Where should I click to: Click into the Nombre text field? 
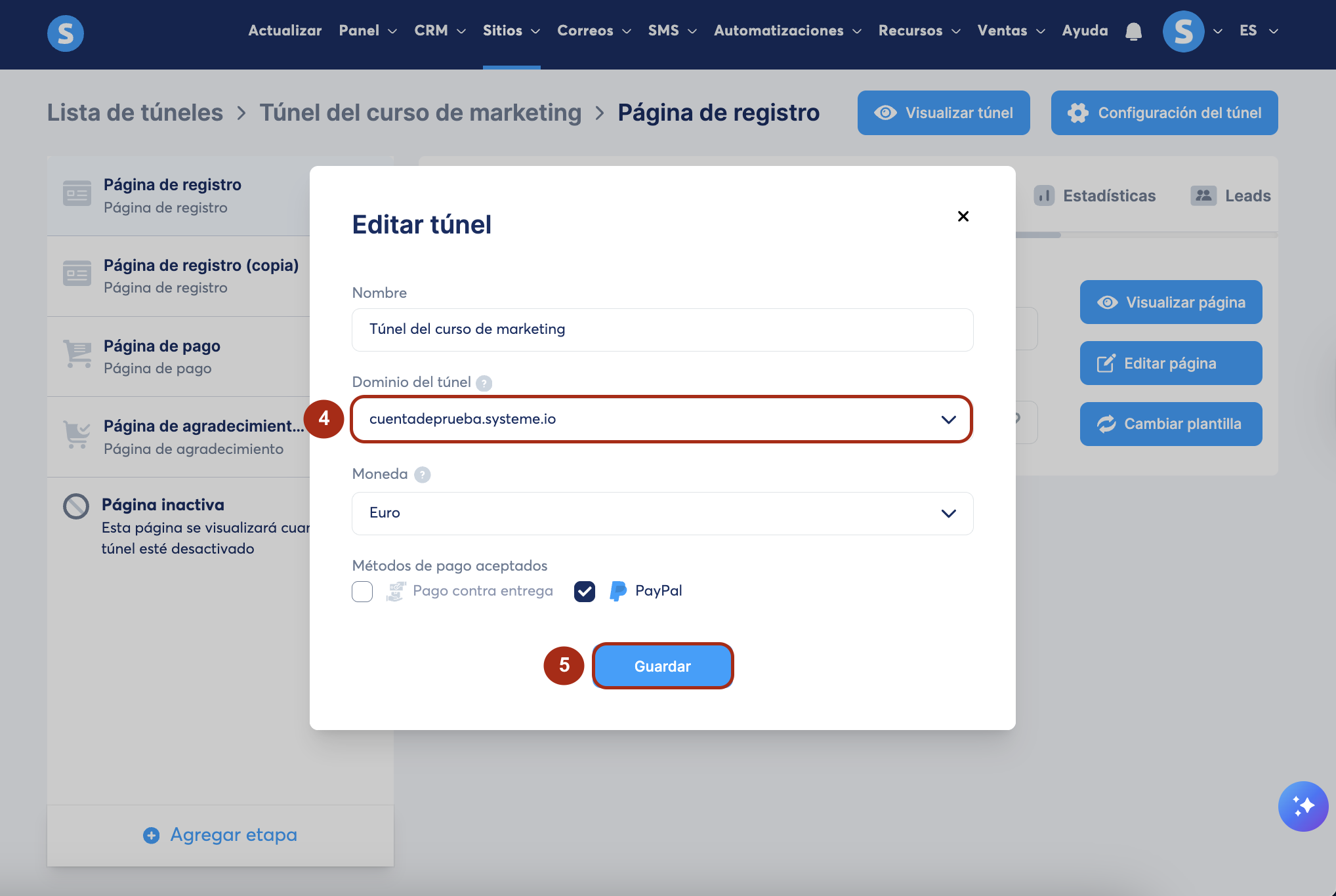[x=661, y=329]
